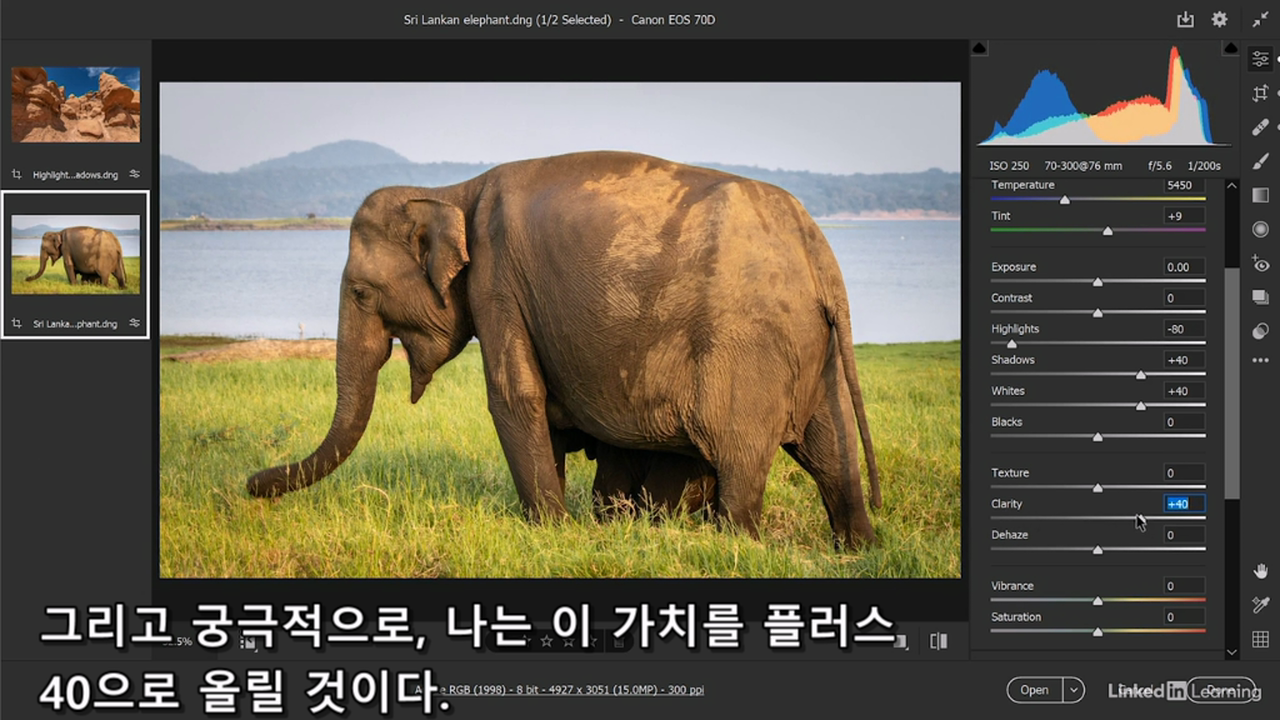Select the Red Eye removal tool
Screen dimensions: 1280x720
click(x=1260, y=264)
